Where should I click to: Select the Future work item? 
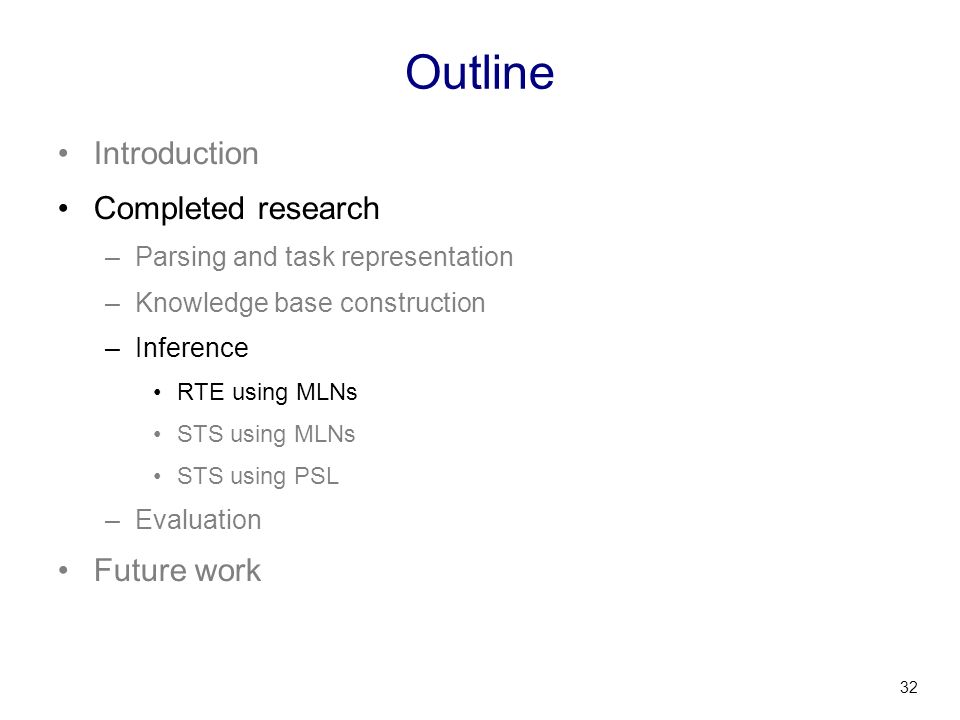(178, 571)
